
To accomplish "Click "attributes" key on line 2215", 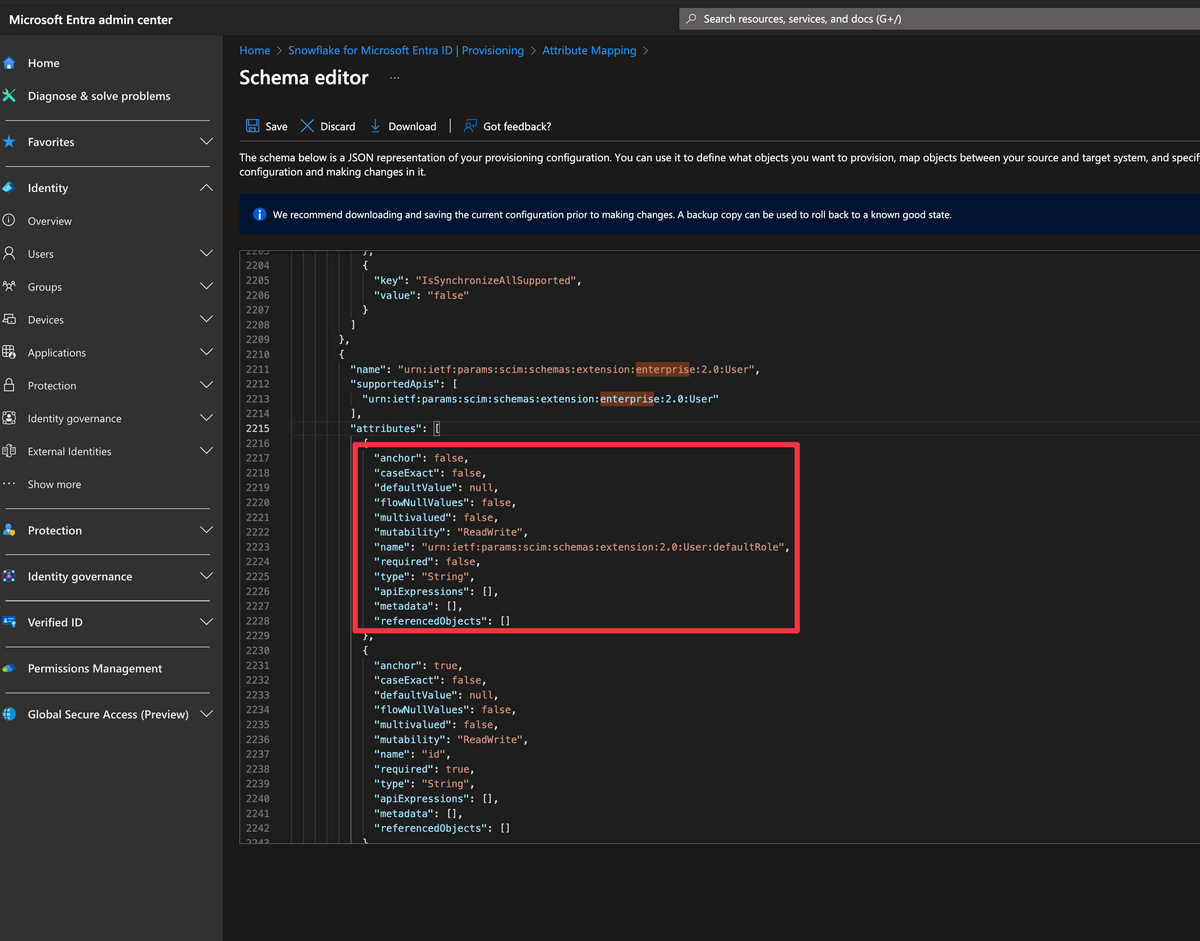I will 384,429.
